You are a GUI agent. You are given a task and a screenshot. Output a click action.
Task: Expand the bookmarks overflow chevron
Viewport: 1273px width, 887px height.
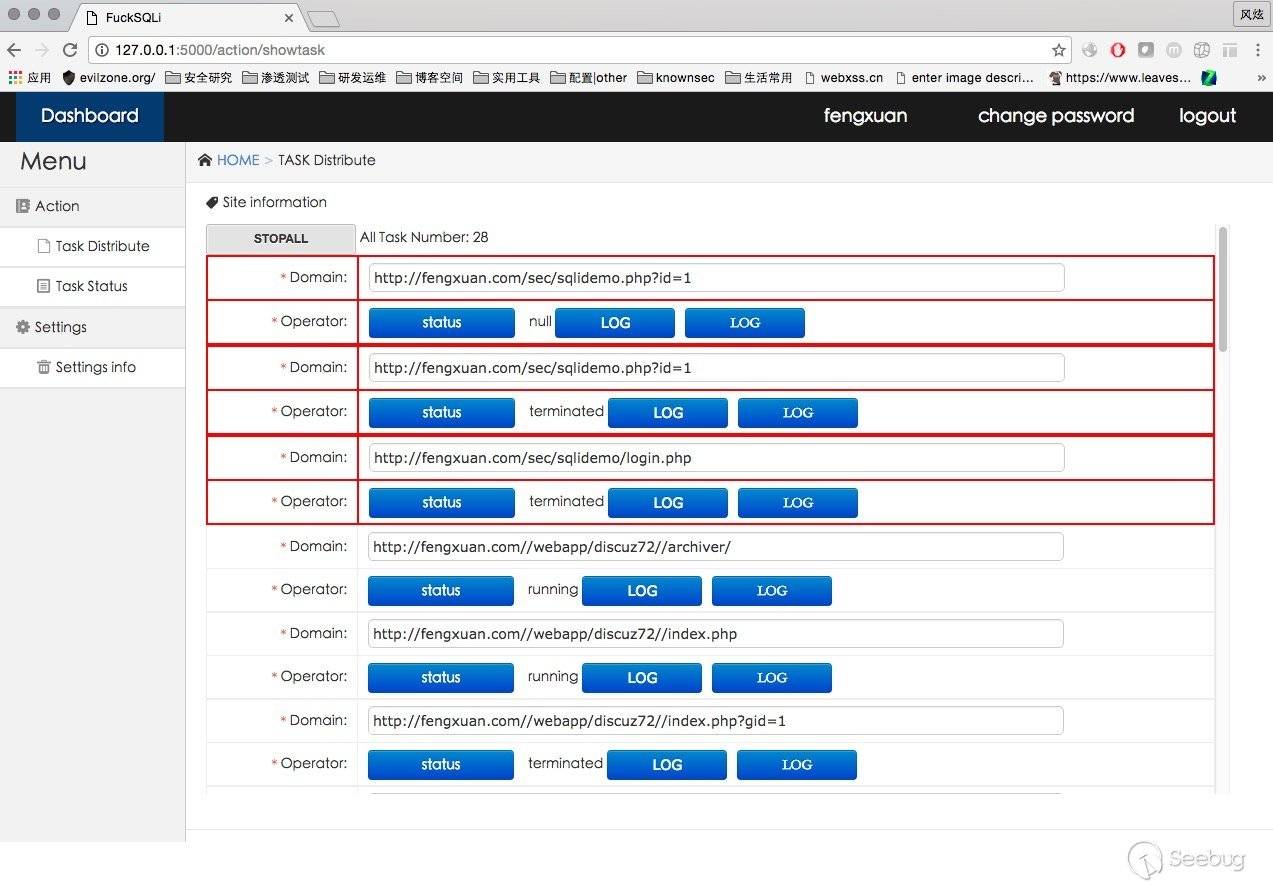click(x=1261, y=77)
